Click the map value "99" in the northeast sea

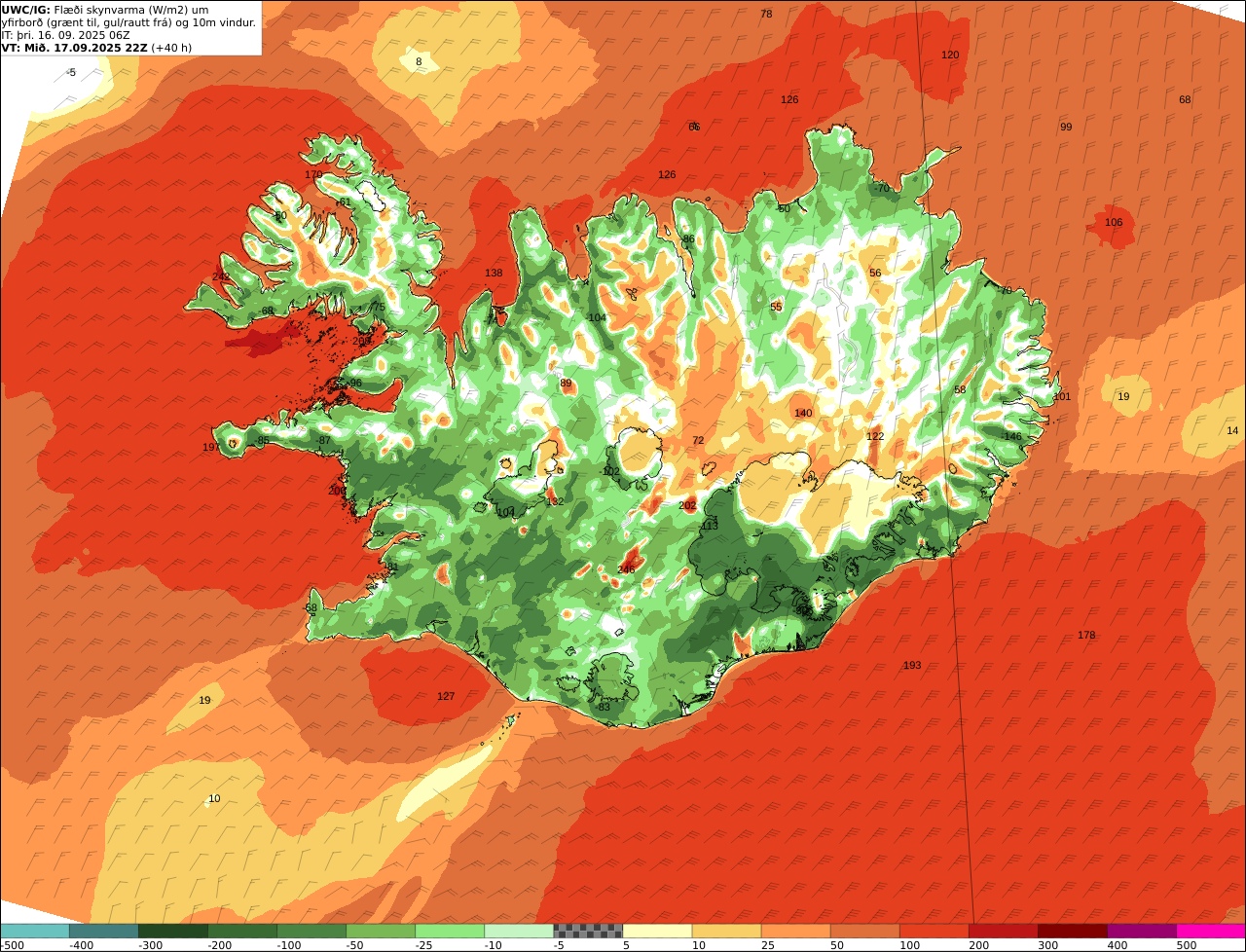(x=1066, y=128)
